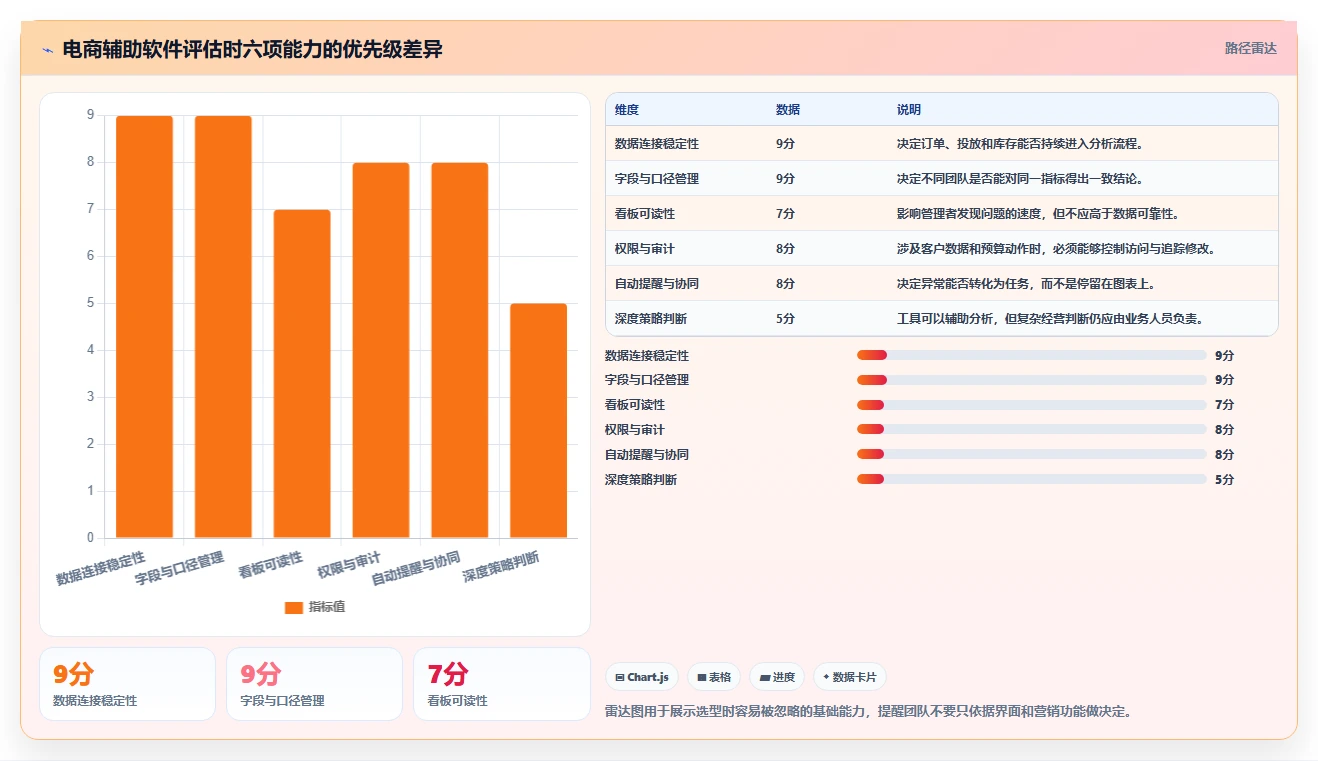Click the 数据连接稳定性 bar in chart
This screenshot has height=761, width=1318.
(x=144, y=327)
